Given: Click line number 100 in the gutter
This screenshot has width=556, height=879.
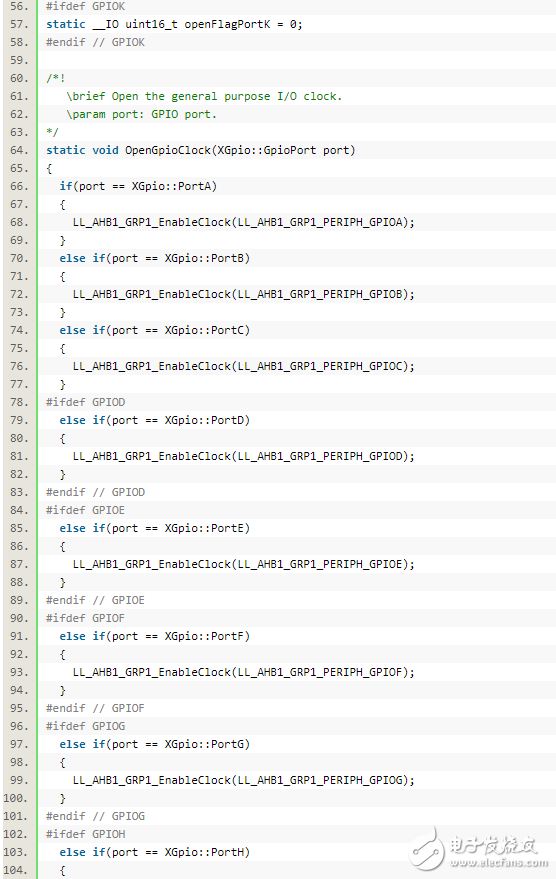Looking at the screenshot, I should point(15,798).
